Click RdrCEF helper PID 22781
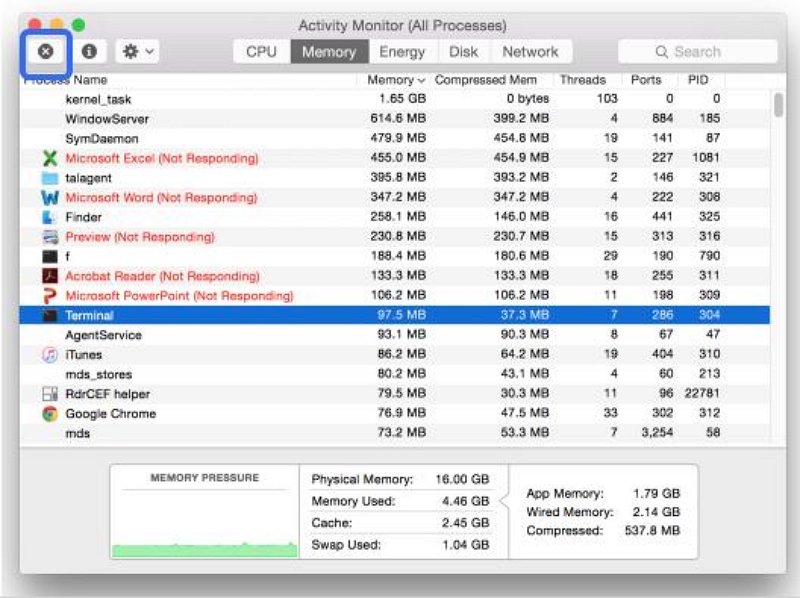This screenshot has height=598, width=800. tap(702, 393)
